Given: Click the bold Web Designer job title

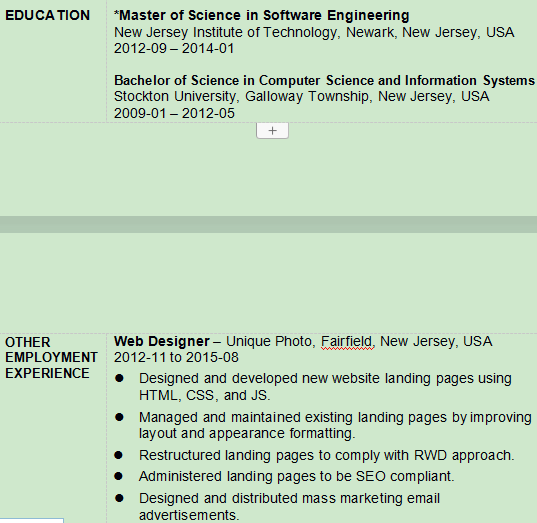Looking at the screenshot, I should [x=162, y=341].
